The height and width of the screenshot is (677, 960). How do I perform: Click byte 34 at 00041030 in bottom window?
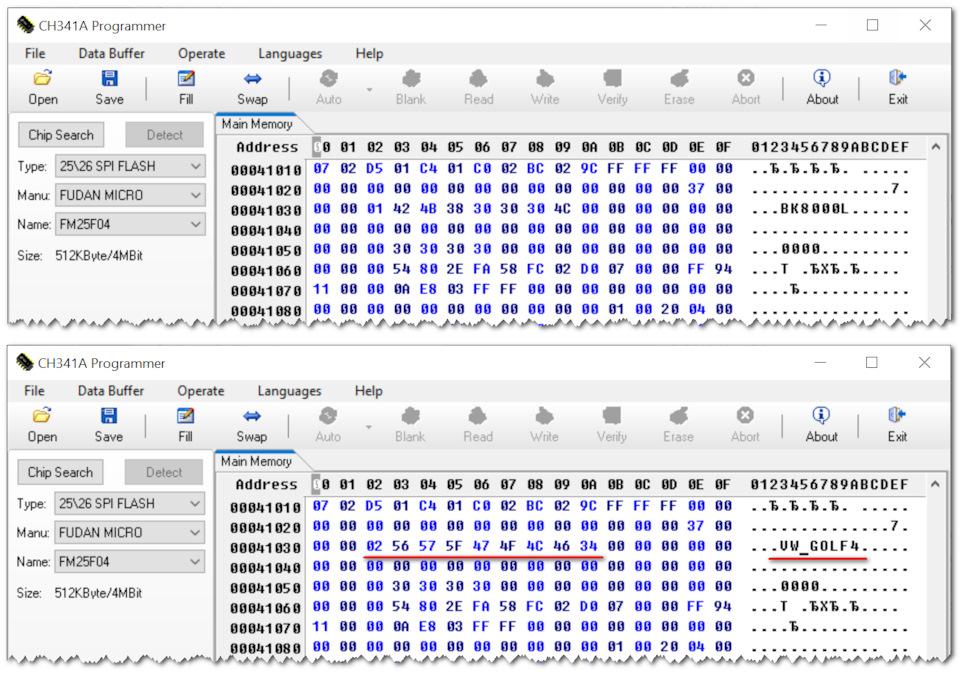[x=588, y=546]
